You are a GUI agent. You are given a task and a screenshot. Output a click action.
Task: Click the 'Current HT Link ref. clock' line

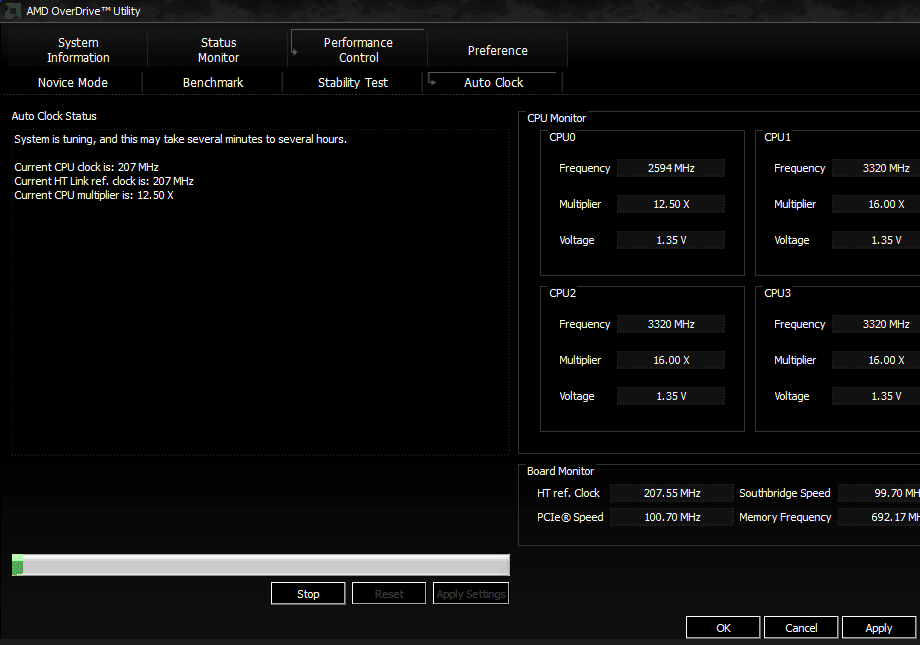(x=104, y=181)
